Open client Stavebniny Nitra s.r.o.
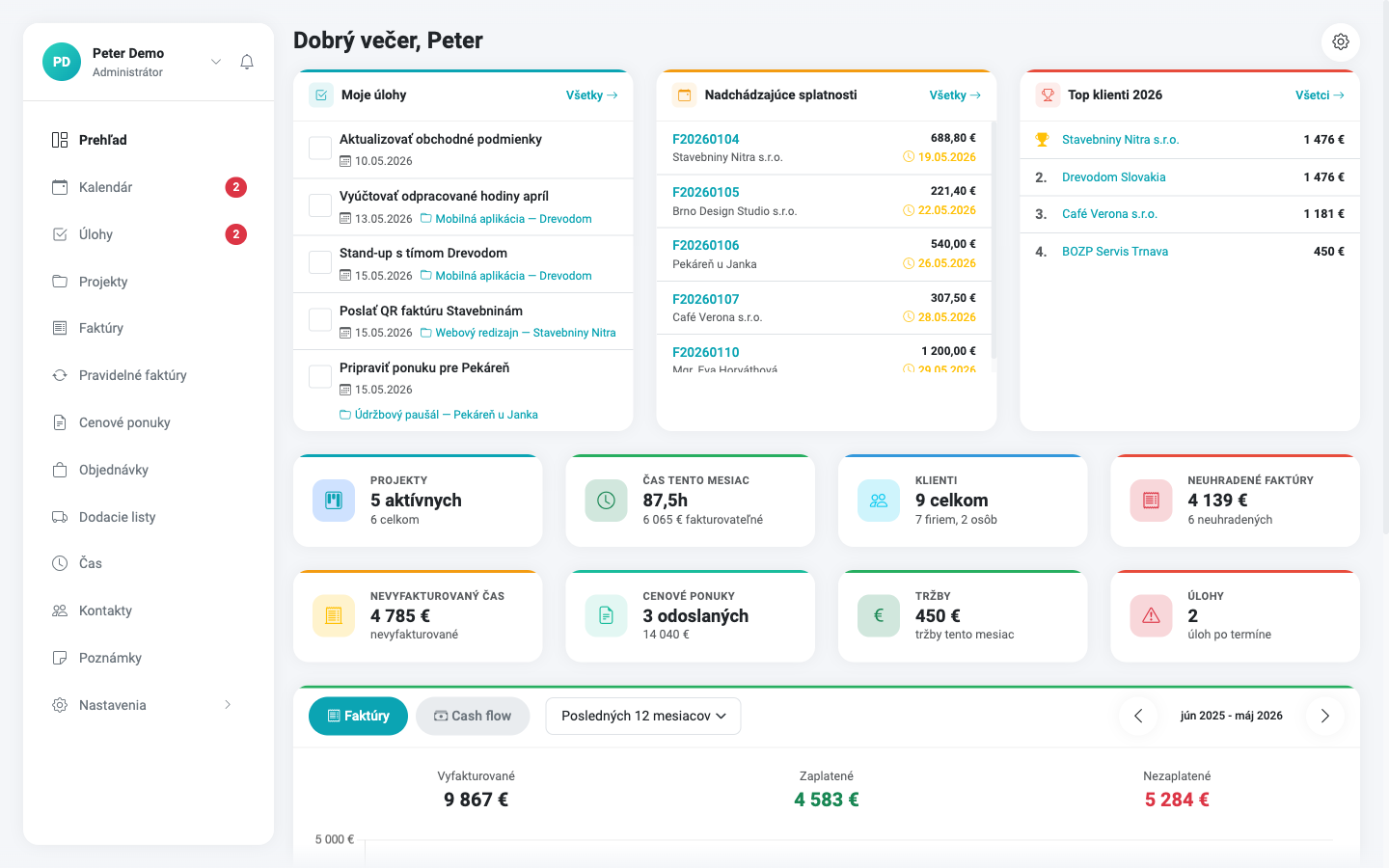Image resolution: width=1389 pixels, height=868 pixels. pos(1120,140)
